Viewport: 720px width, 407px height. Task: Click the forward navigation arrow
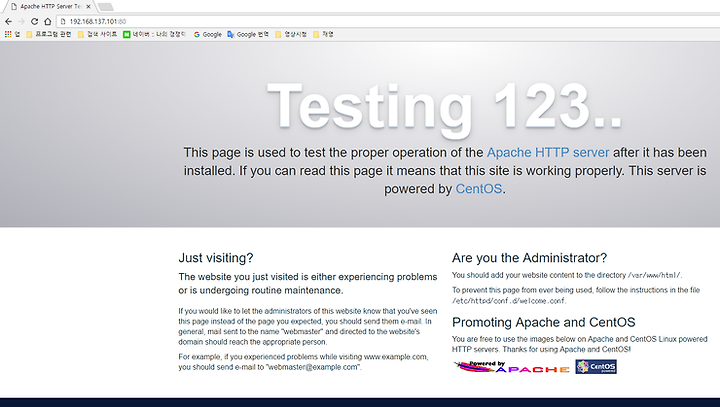point(21,21)
